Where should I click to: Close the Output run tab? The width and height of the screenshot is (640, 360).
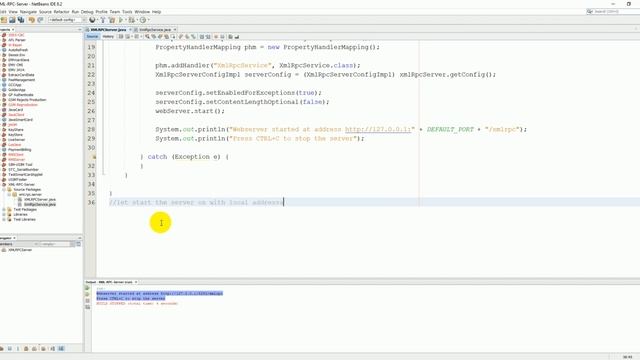pyautogui.click(x=136, y=282)
